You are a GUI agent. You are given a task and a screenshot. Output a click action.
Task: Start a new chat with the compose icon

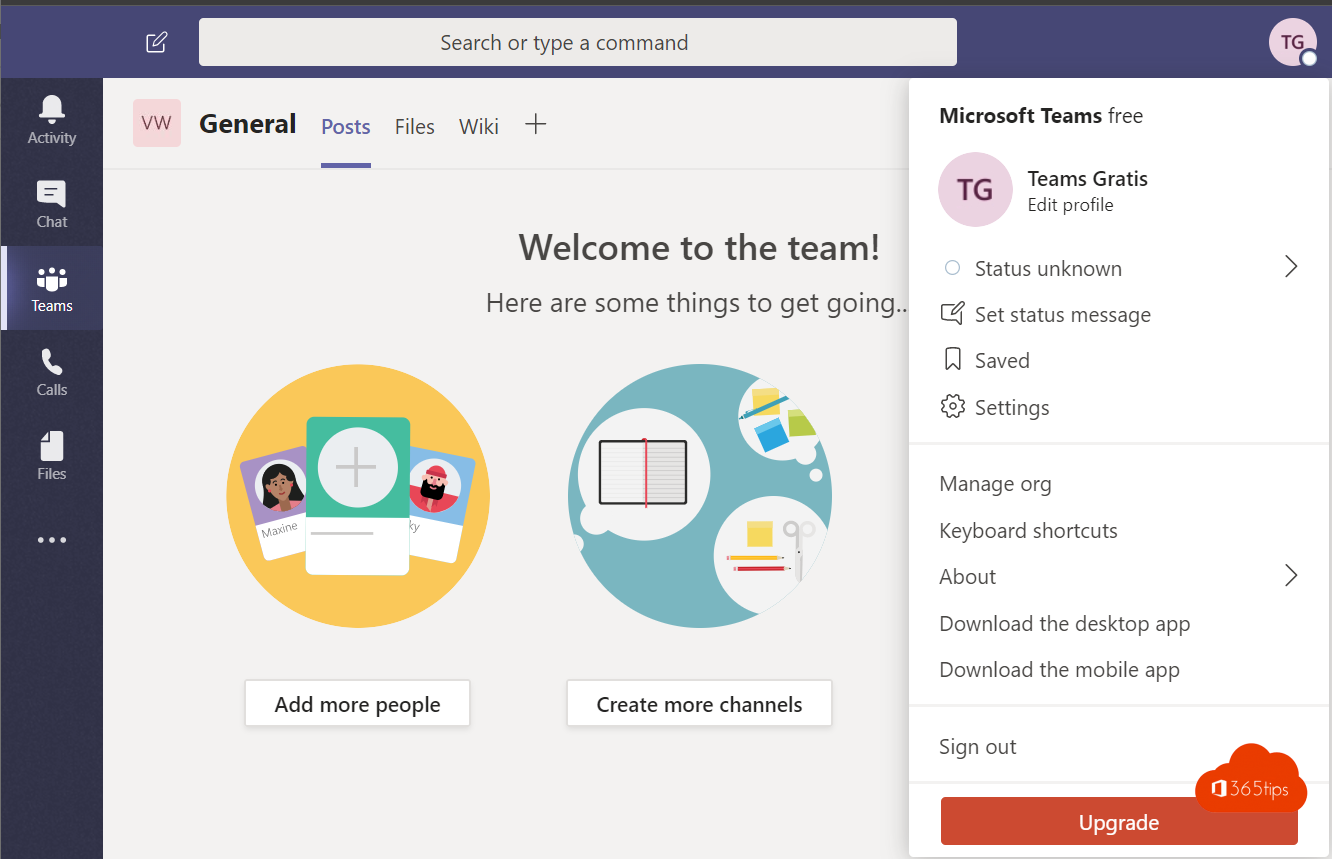157,42
